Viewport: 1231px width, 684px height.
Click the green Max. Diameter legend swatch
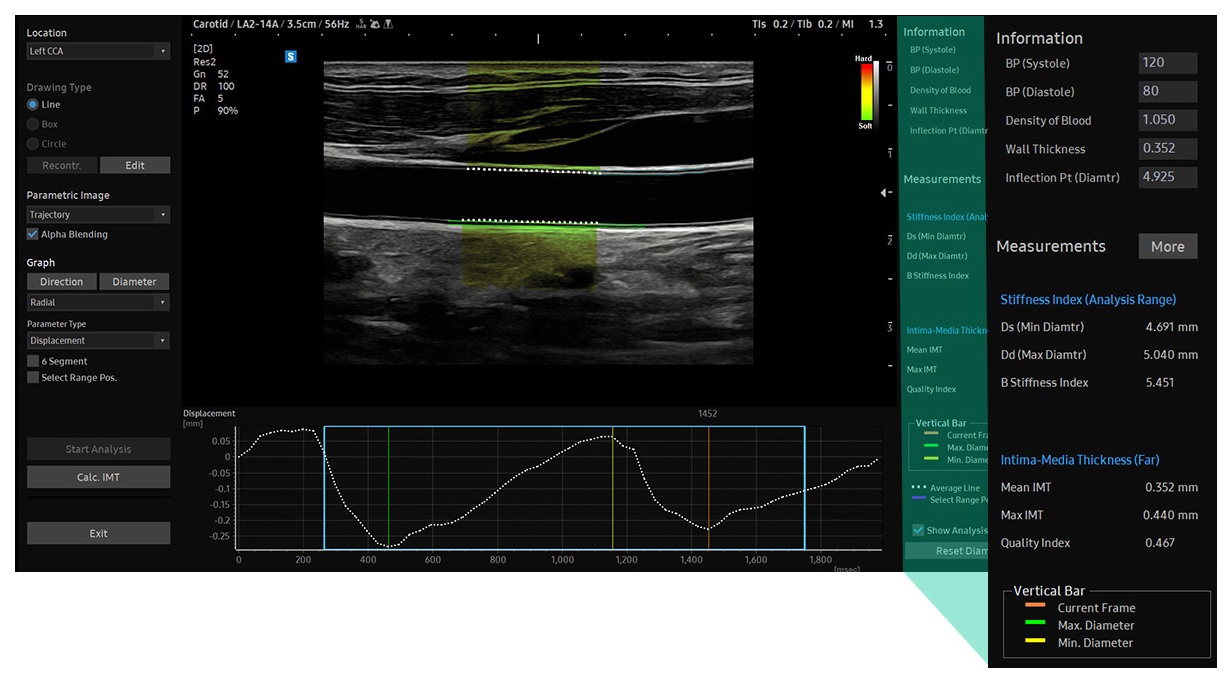coord(1035,624)
